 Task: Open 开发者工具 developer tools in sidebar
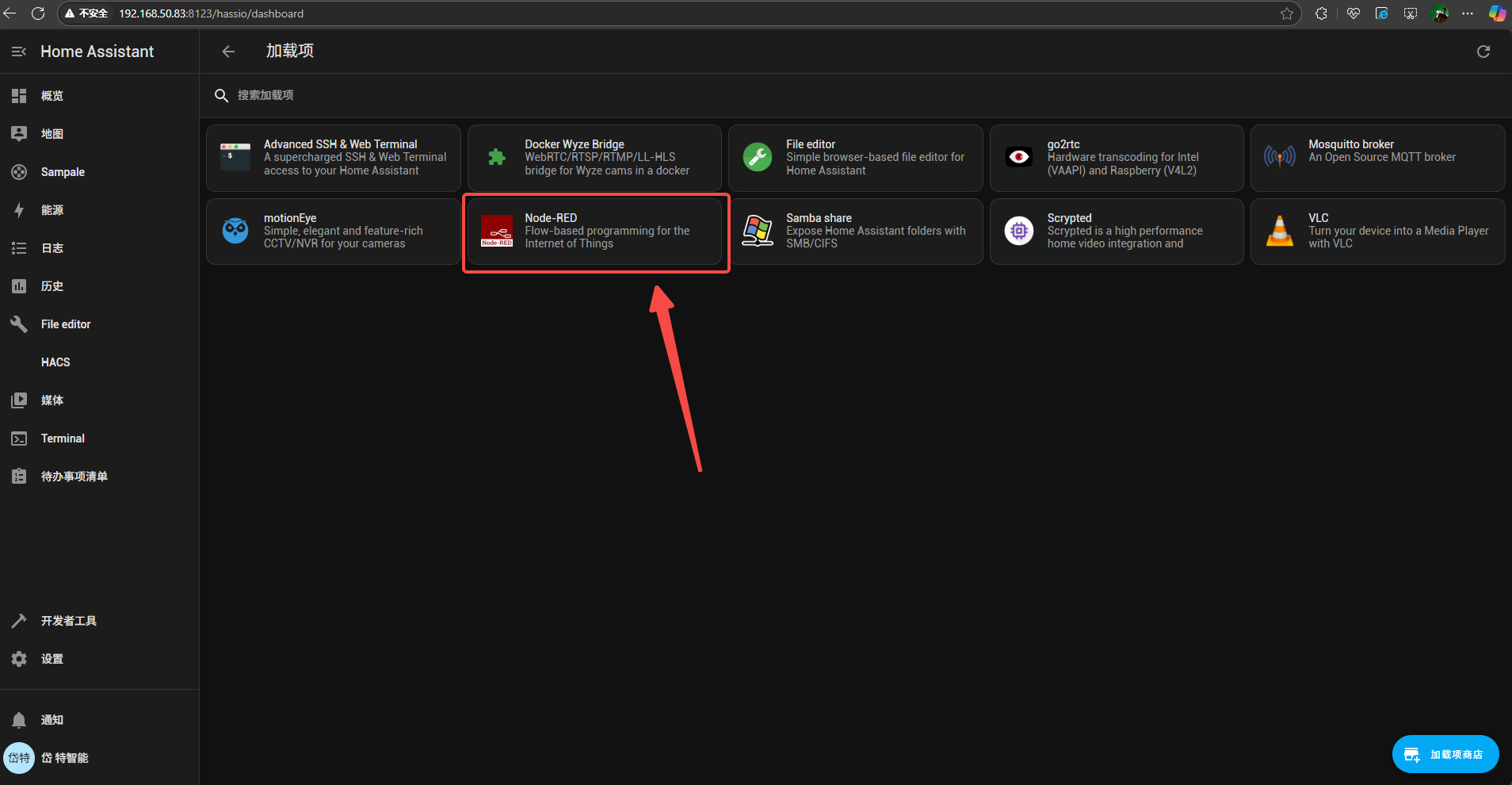69,621
